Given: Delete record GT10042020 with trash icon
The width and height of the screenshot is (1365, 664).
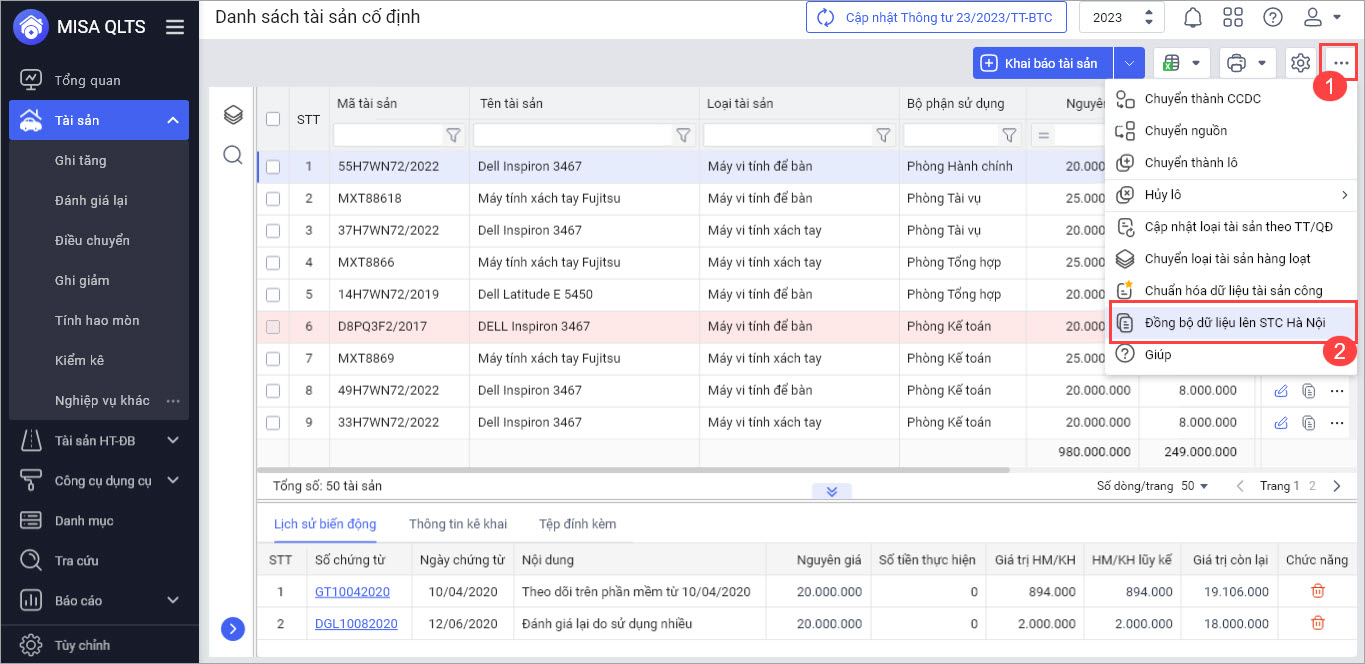Looking at the screenshot, I should coord(1317,591).
